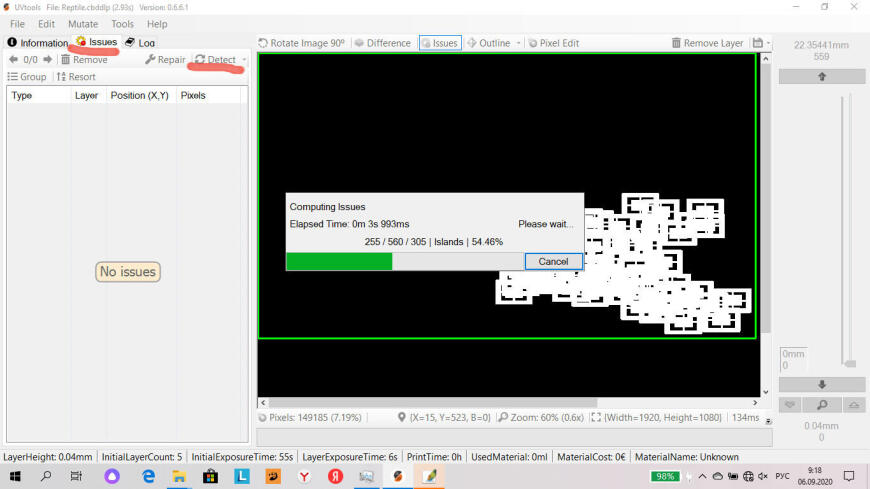This screenshot has width=870, height=489.
Task: Sort by the Type column header
Action: tap(38, 95)
